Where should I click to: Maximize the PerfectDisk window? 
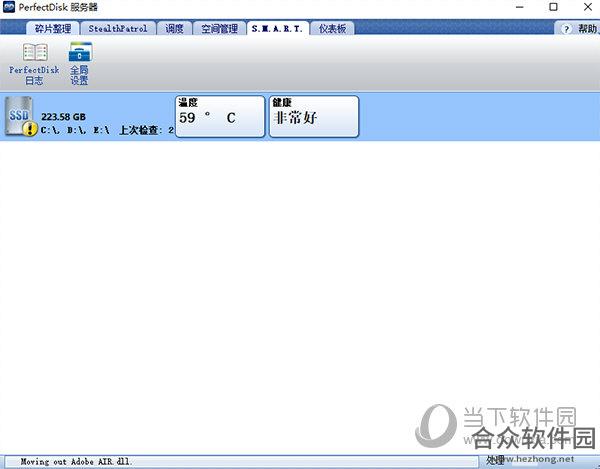click(x=553, y=7)
